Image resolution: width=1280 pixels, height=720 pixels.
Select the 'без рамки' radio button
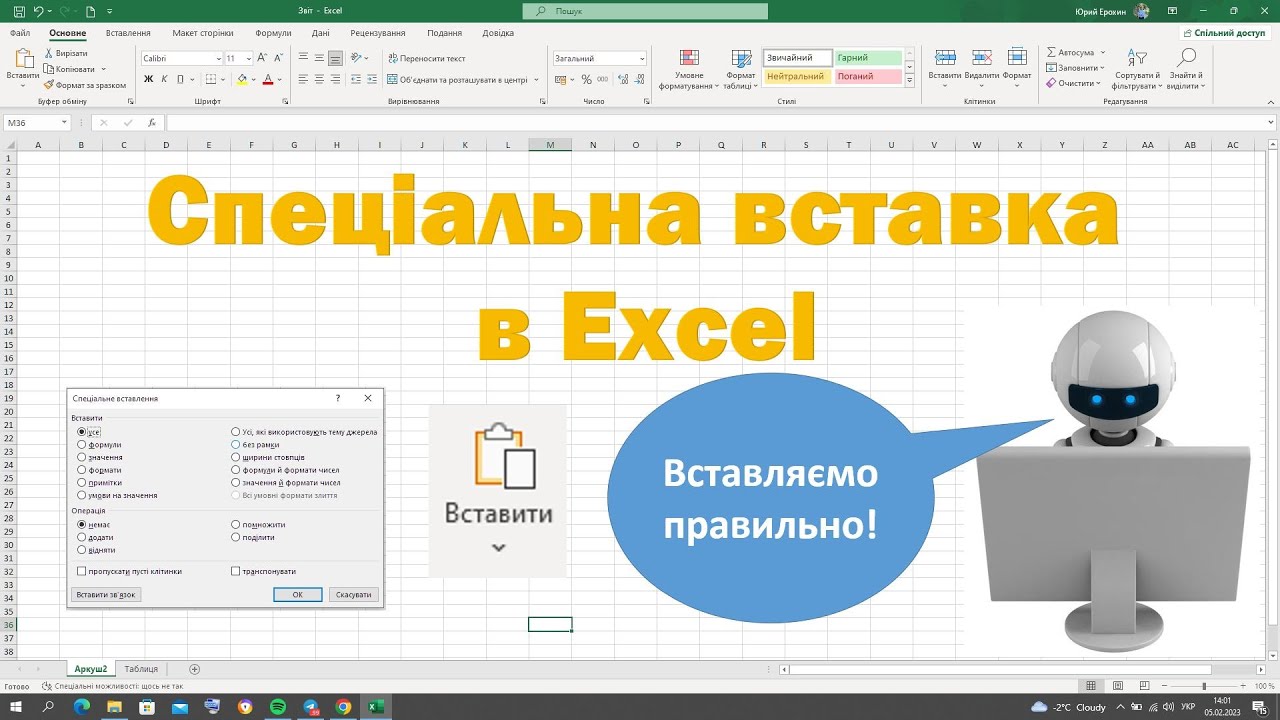pyautogui.click(x=236, y=445)
